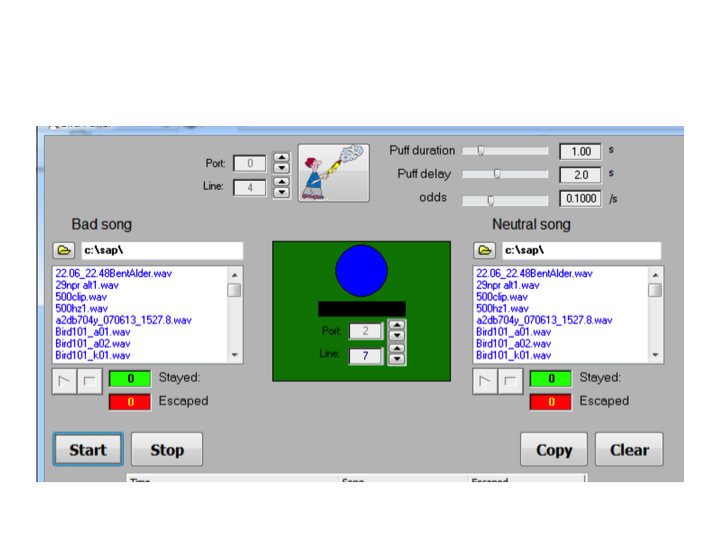Viewport: 720px width, 540px height.
Task: Click the blue circle in green panel
Action: 361,270
